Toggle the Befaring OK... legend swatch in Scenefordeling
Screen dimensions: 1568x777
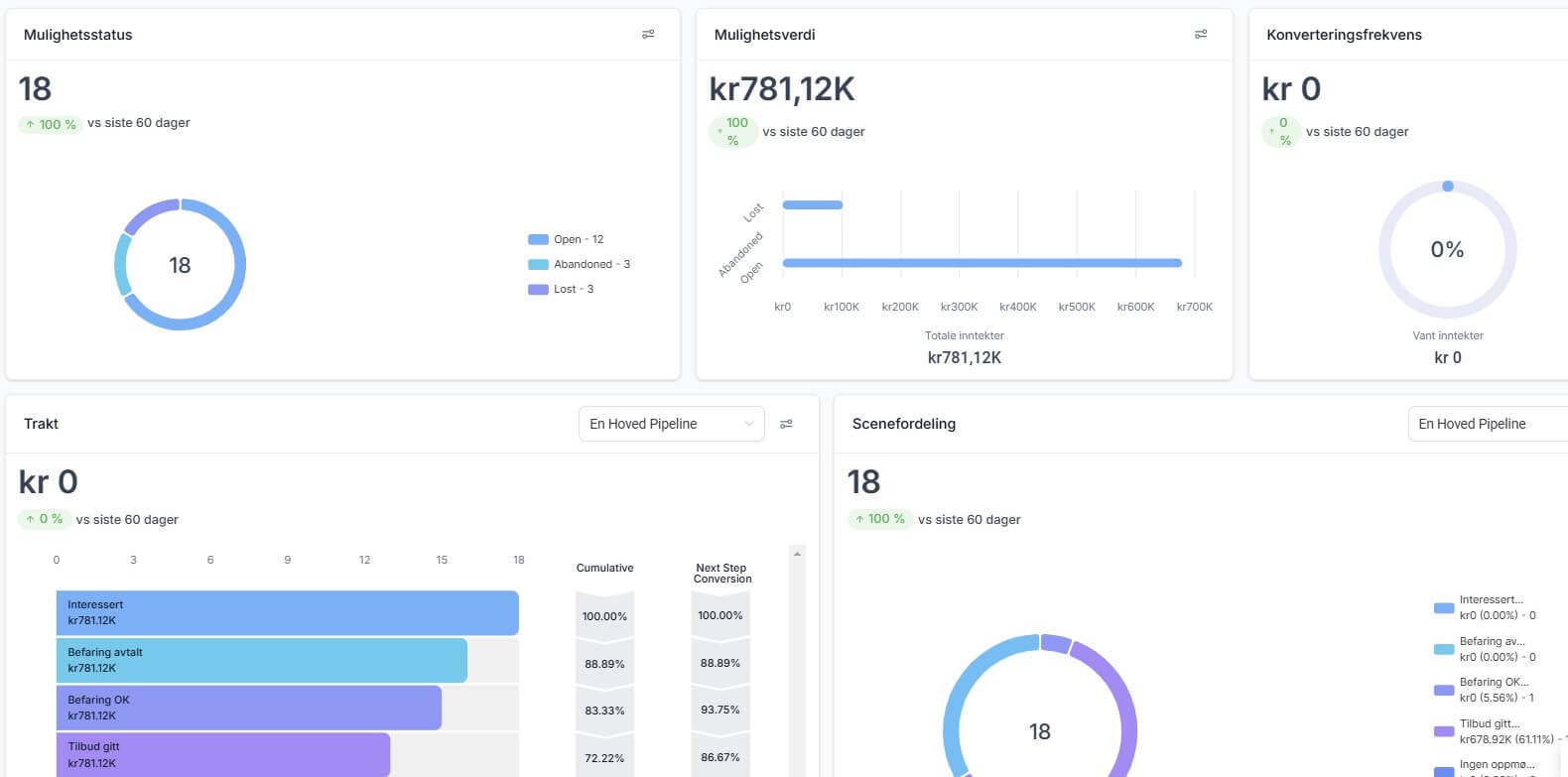(1444, 690)
